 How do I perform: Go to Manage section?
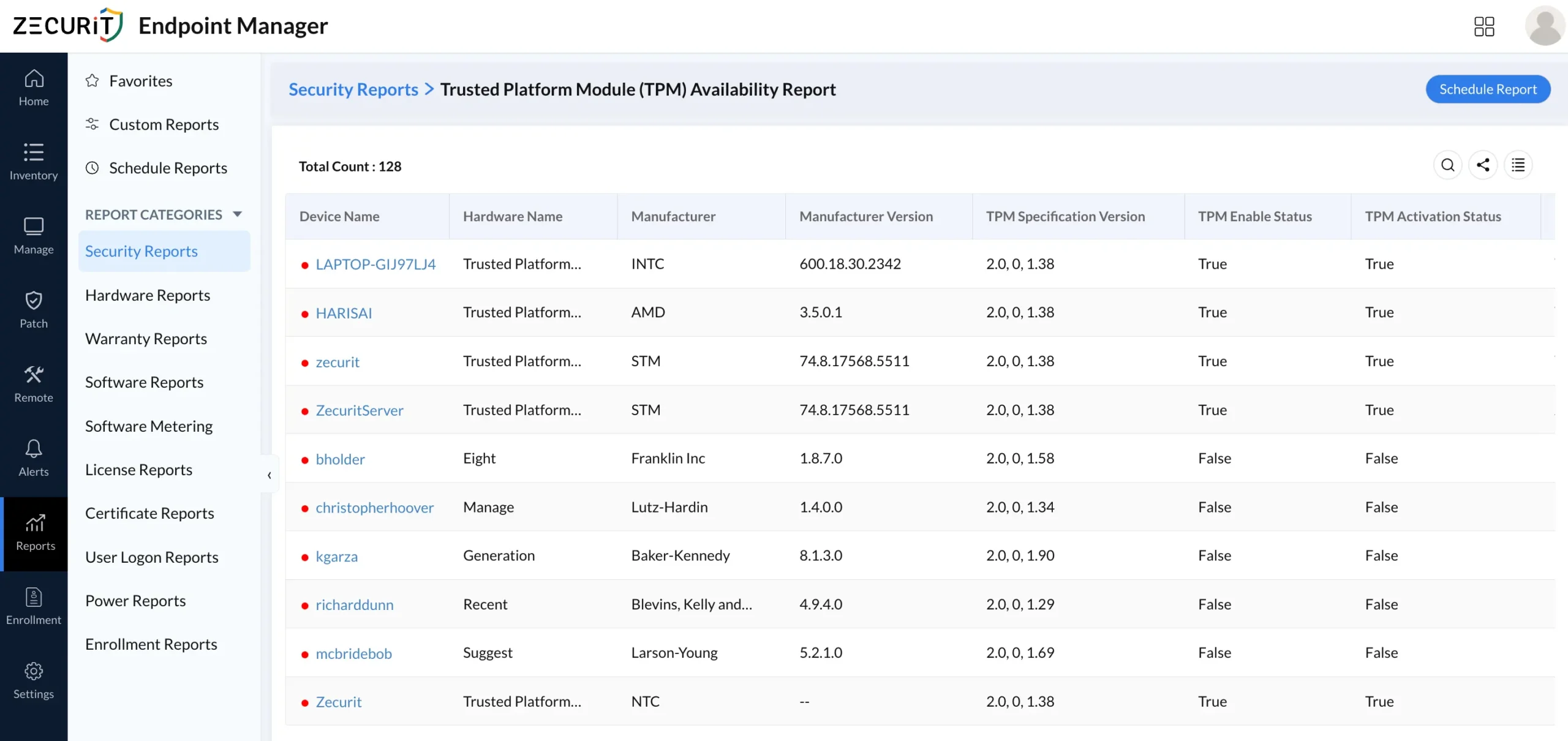[x=34, y=237]
